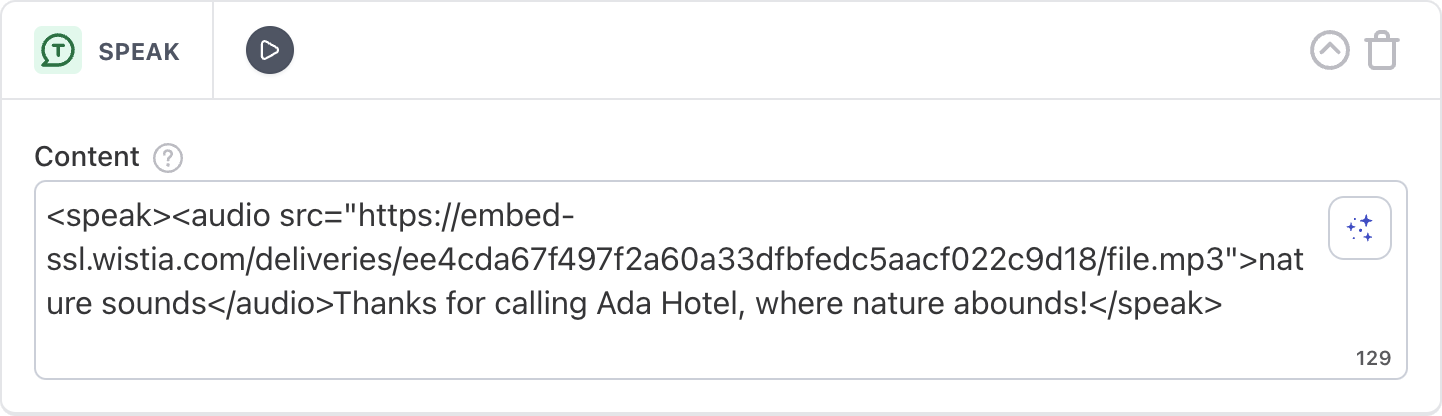Click the 129 character counter
The height and width of the screenshot is (416, 1442).
pos(1373,358)
